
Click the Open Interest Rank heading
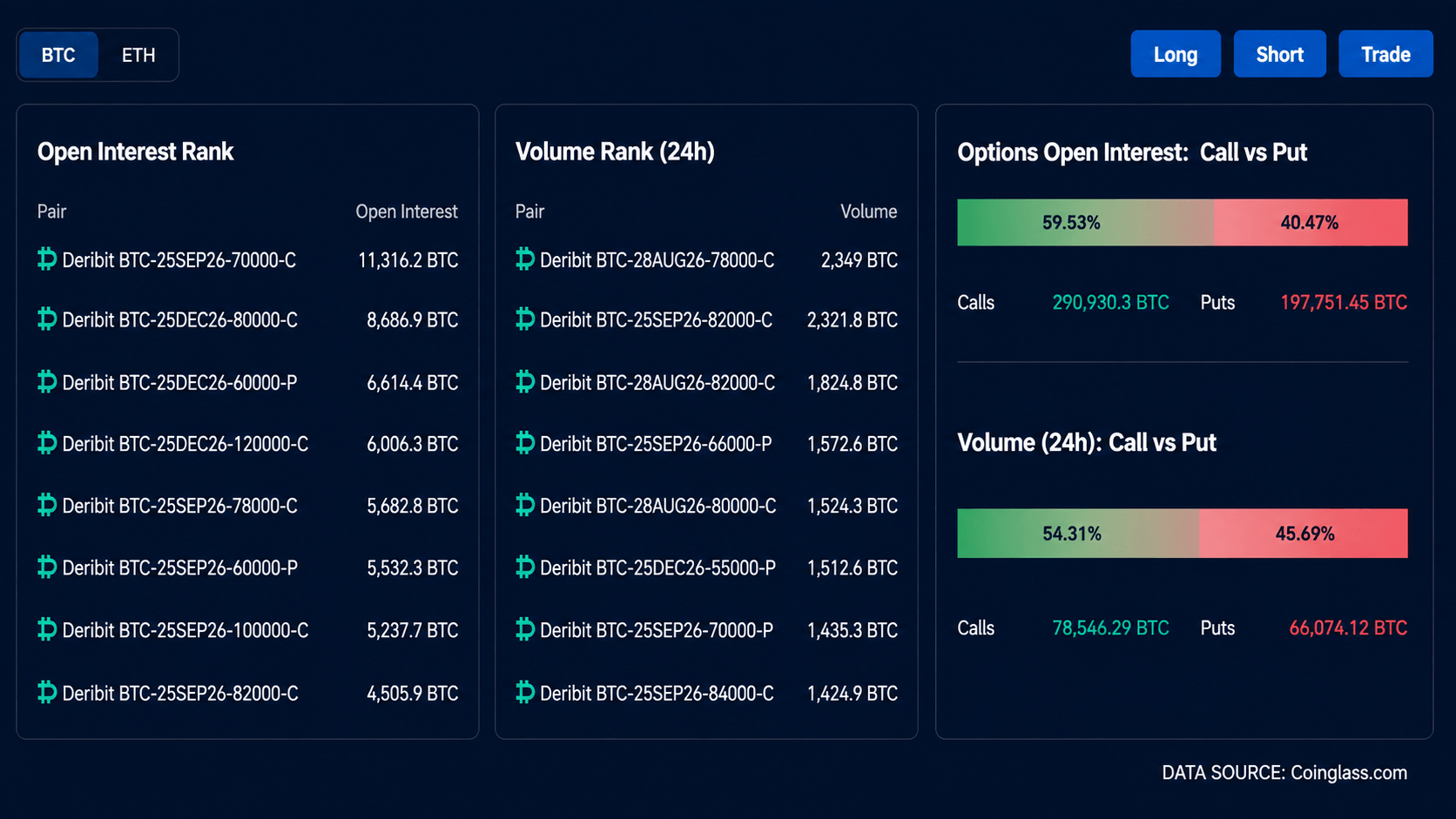136,152
